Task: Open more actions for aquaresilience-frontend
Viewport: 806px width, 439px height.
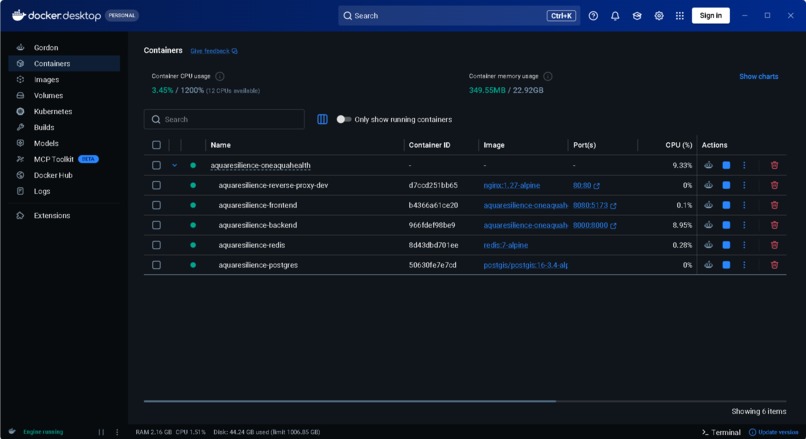Action: point(744,205)
